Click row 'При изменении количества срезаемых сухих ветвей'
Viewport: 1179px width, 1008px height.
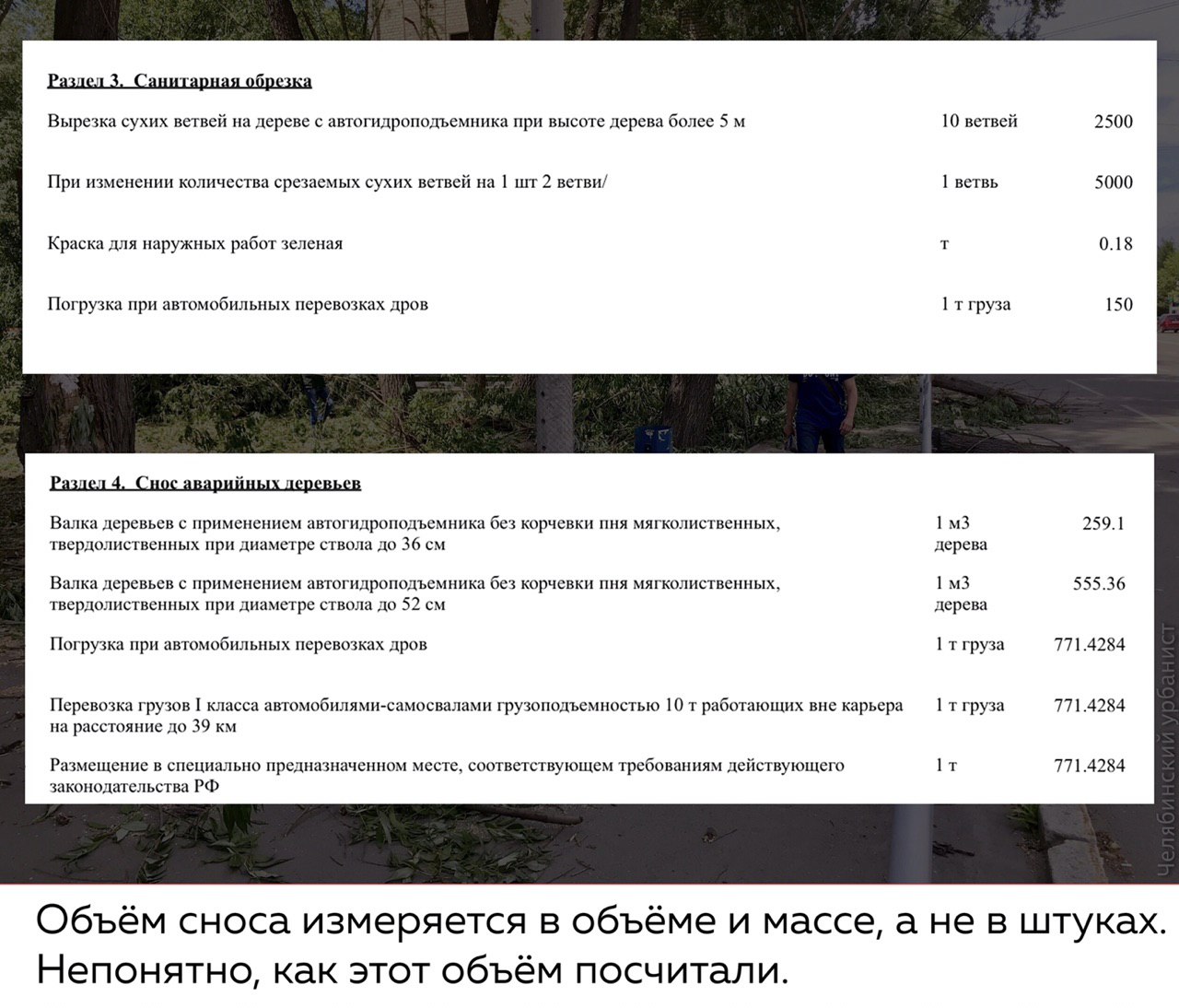tap(589, 182)
